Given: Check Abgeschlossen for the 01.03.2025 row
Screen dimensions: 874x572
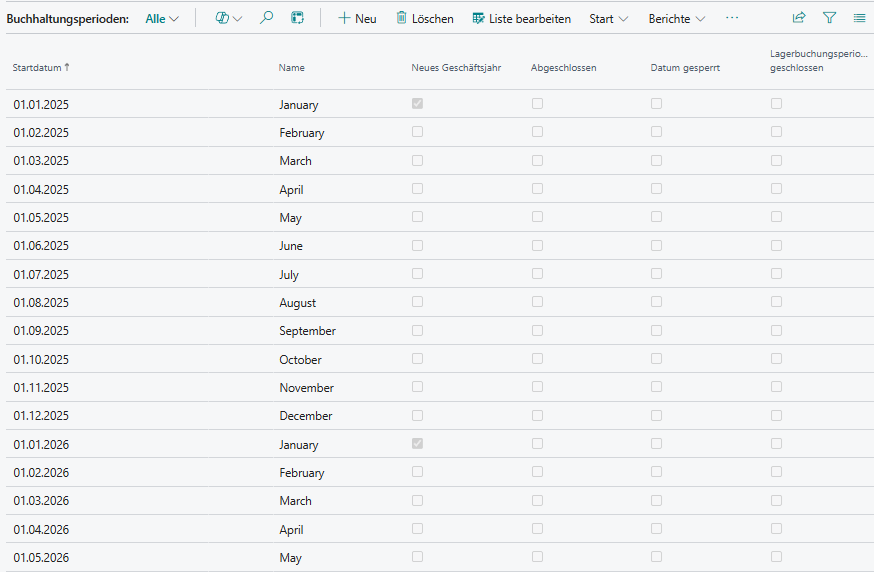Looking at the screenshot, I should point(537,160).
